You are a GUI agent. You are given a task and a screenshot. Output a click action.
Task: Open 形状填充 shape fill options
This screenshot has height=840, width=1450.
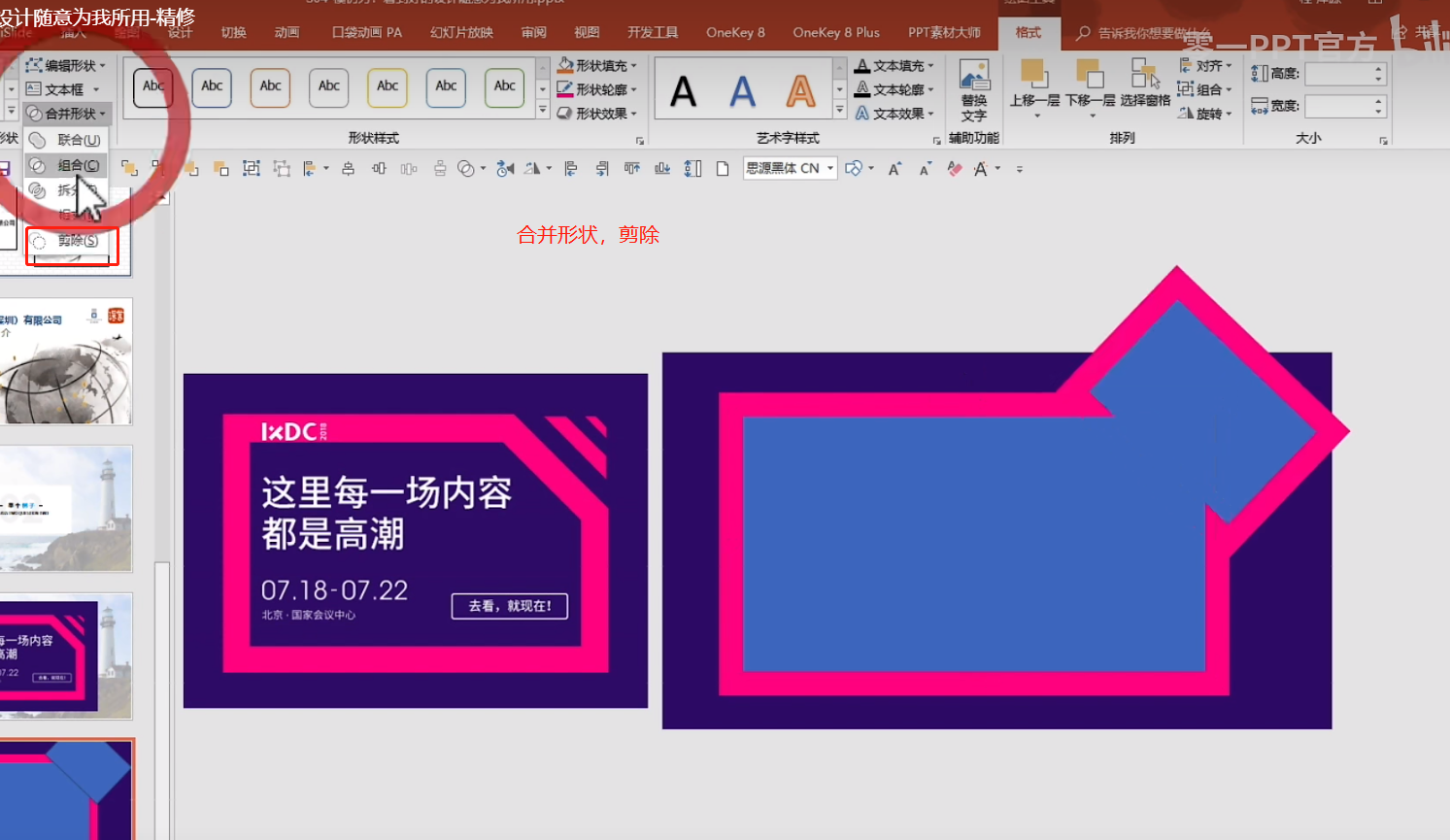(597, 65)
